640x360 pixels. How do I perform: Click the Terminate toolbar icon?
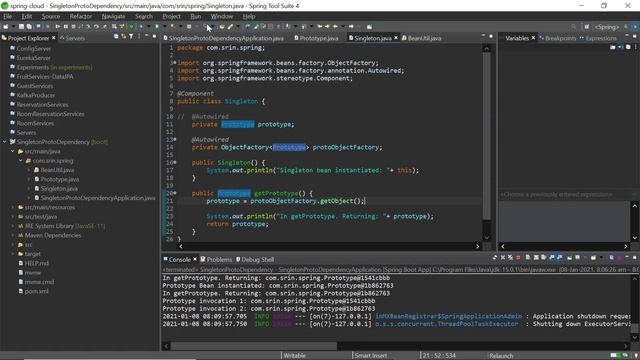click(x=73, y=27)
